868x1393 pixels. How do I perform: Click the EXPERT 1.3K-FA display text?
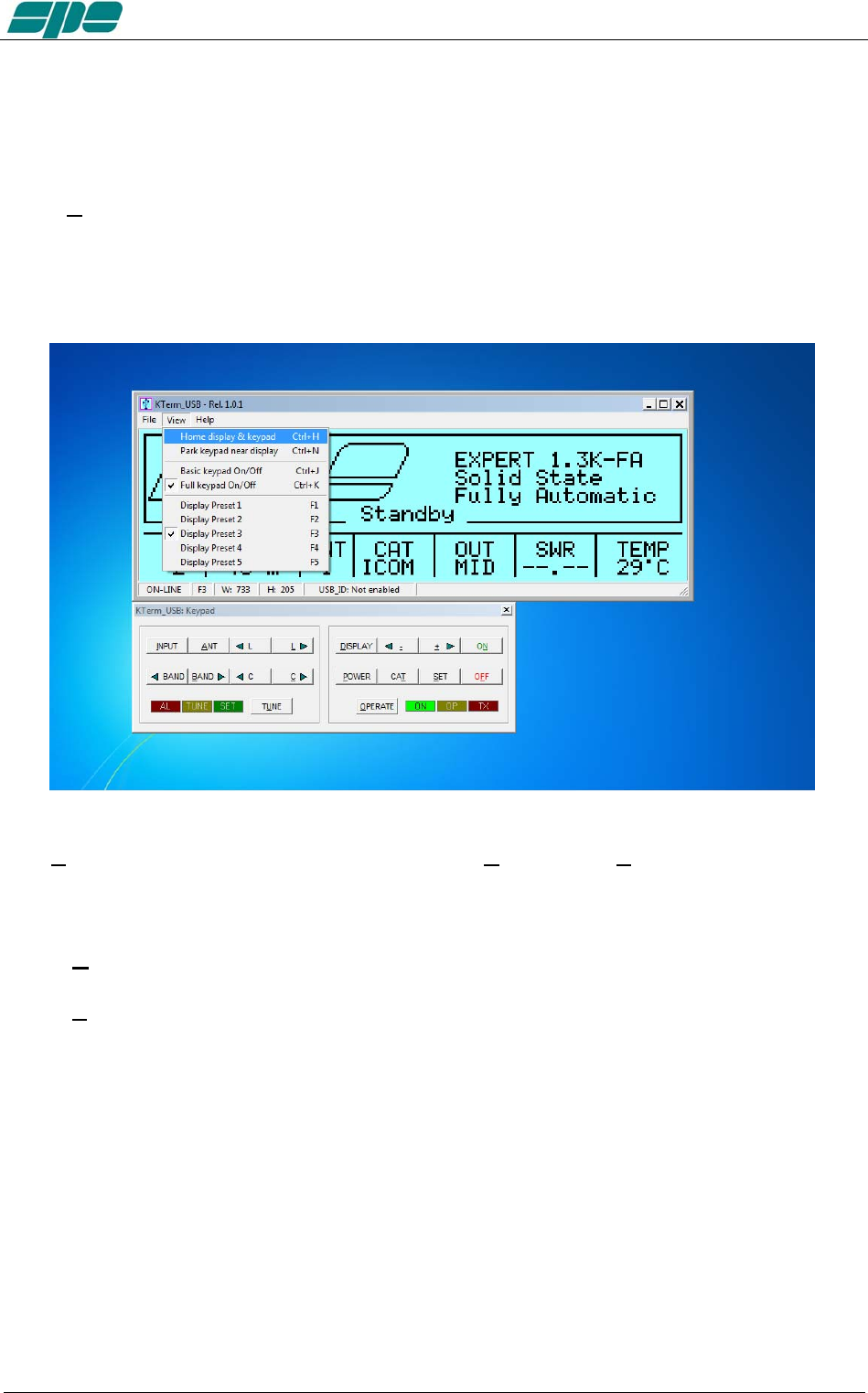click(x=549, y=459)
